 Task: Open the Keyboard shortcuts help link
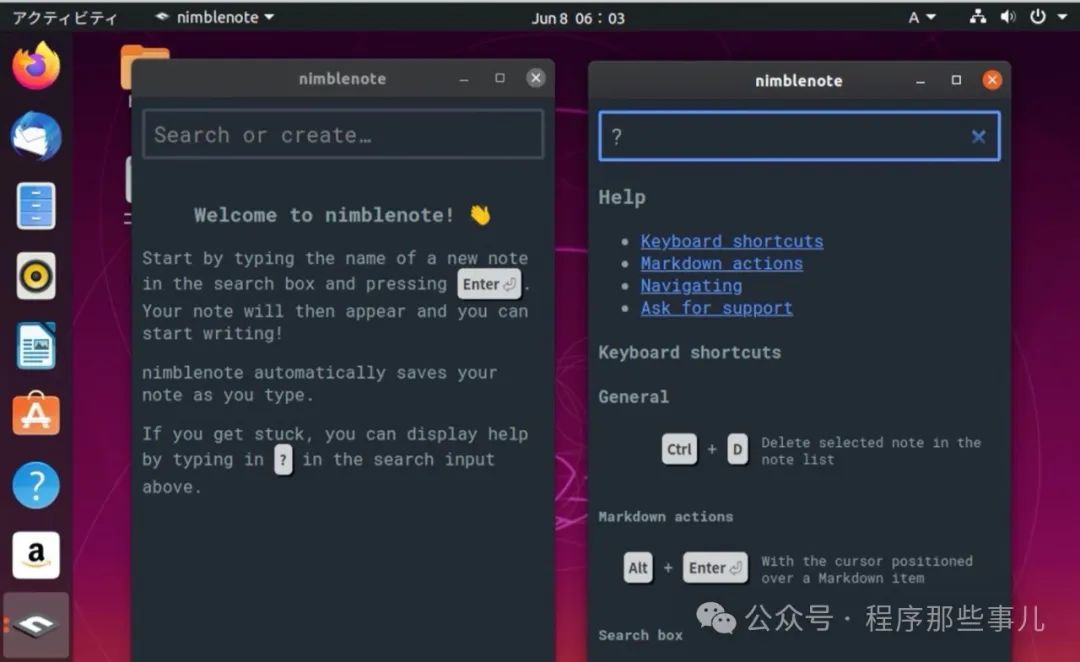tap(731, 241)
